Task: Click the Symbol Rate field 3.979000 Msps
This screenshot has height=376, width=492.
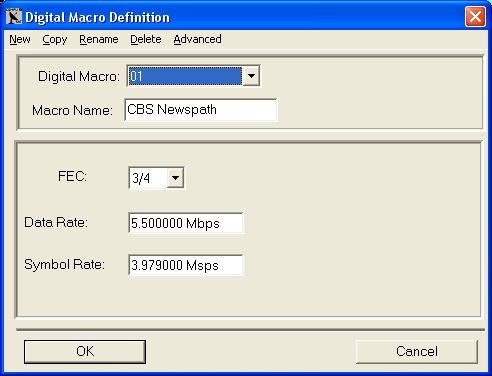Action: (186, 265)
